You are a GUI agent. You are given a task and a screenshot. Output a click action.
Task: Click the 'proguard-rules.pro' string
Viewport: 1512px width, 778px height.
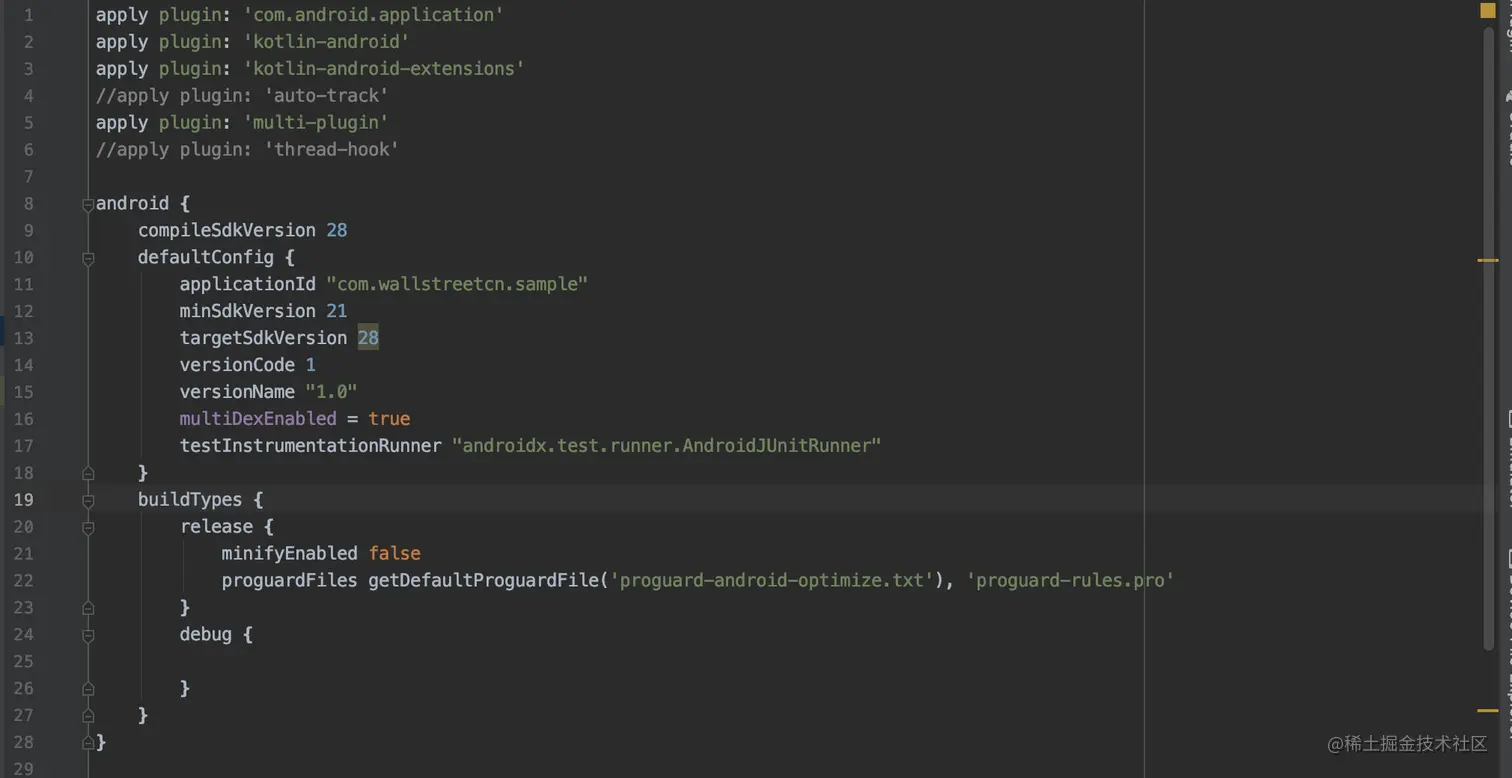[1070, 581]
